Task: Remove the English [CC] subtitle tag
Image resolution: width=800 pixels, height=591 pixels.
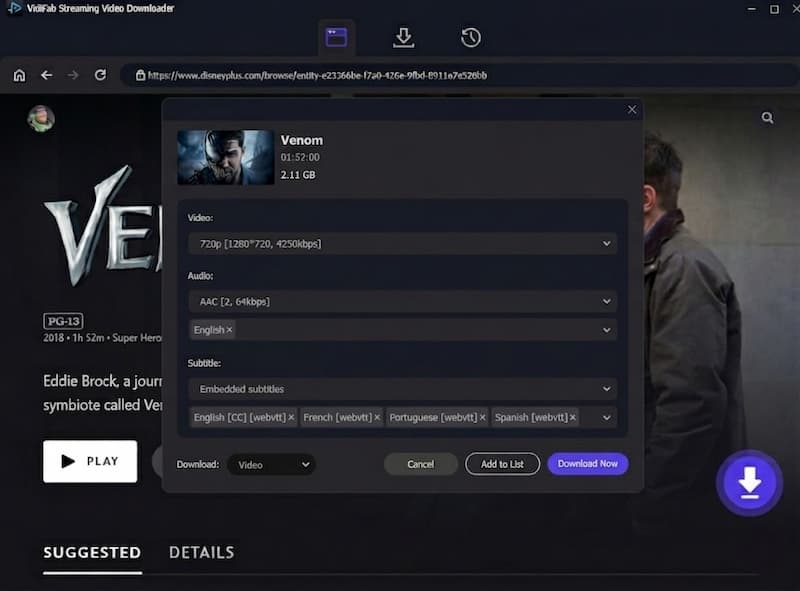Action: click(x=291, y=417)
